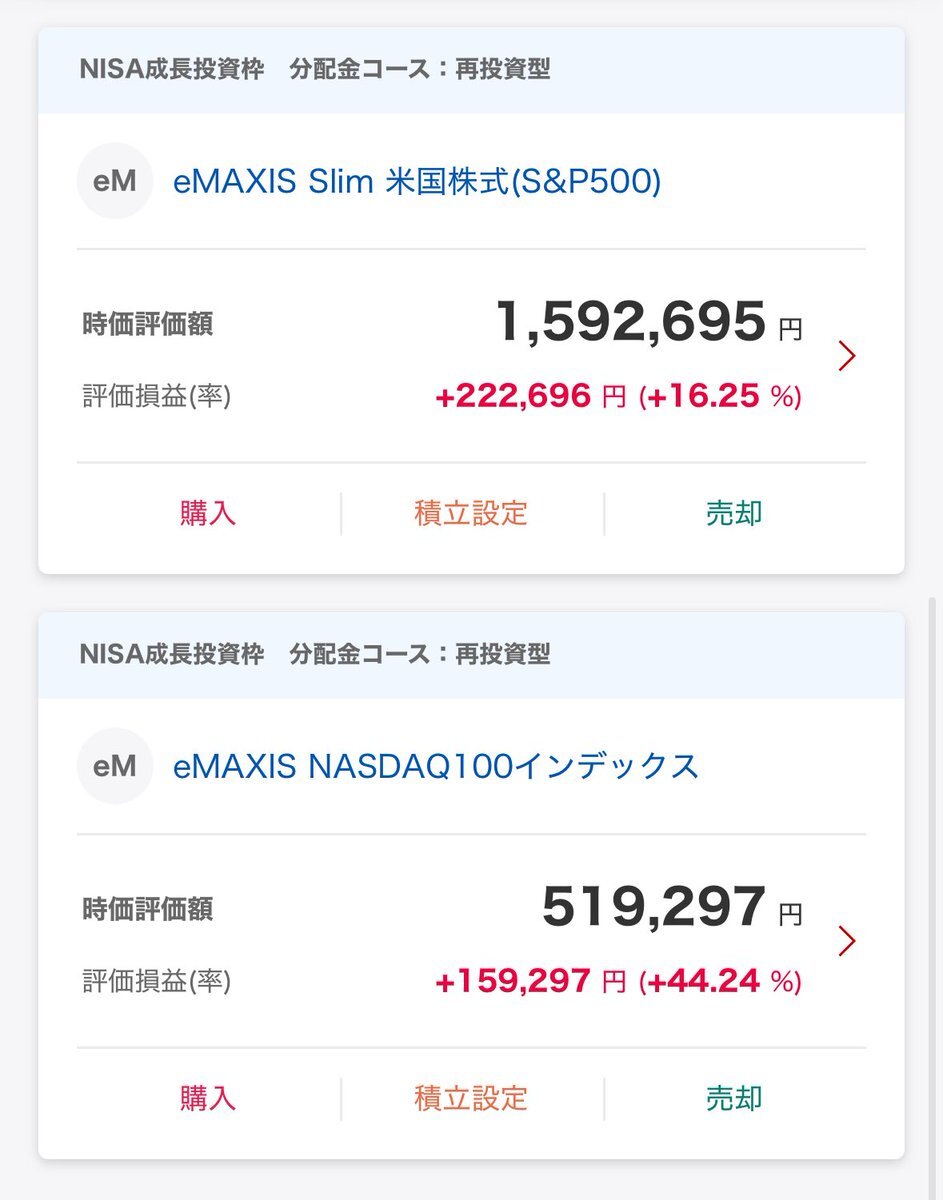The height and width of the screenshot is (1200, 943).
Task: Tap 購入 for the NASDAQ100 fund
Action: (x=208, y=1098)
